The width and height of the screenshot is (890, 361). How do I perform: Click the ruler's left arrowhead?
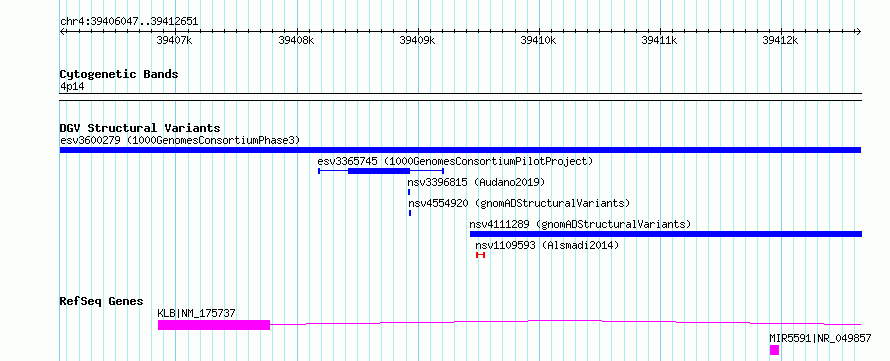tap(62, 32)
